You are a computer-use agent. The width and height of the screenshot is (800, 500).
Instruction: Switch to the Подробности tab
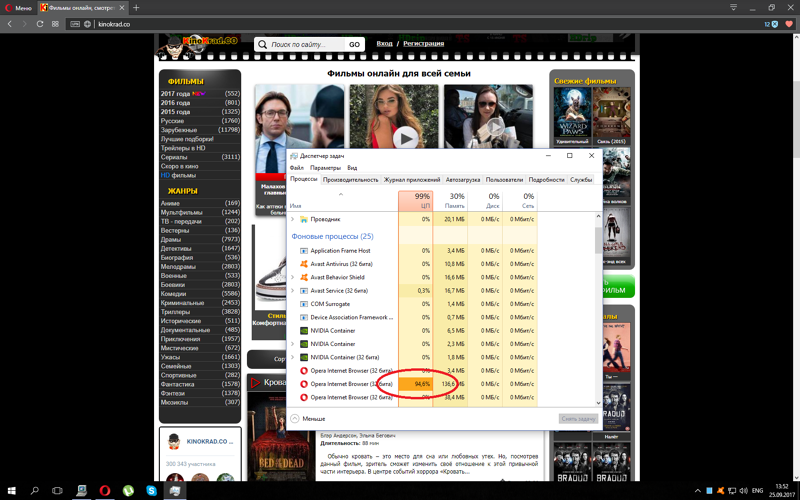(x=546, y=180)
